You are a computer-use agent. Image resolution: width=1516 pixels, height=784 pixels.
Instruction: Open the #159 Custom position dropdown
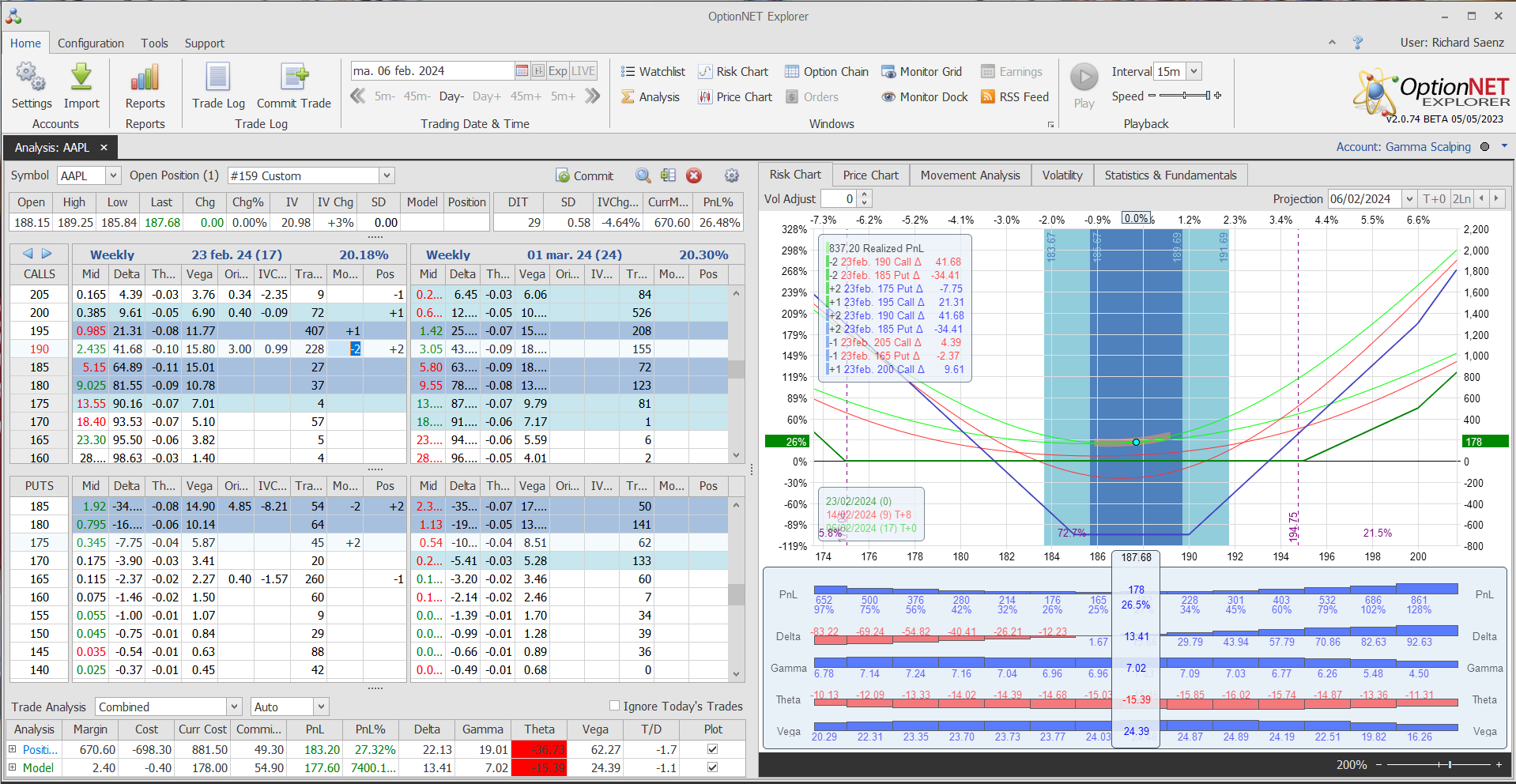click(x=387, y=175)
